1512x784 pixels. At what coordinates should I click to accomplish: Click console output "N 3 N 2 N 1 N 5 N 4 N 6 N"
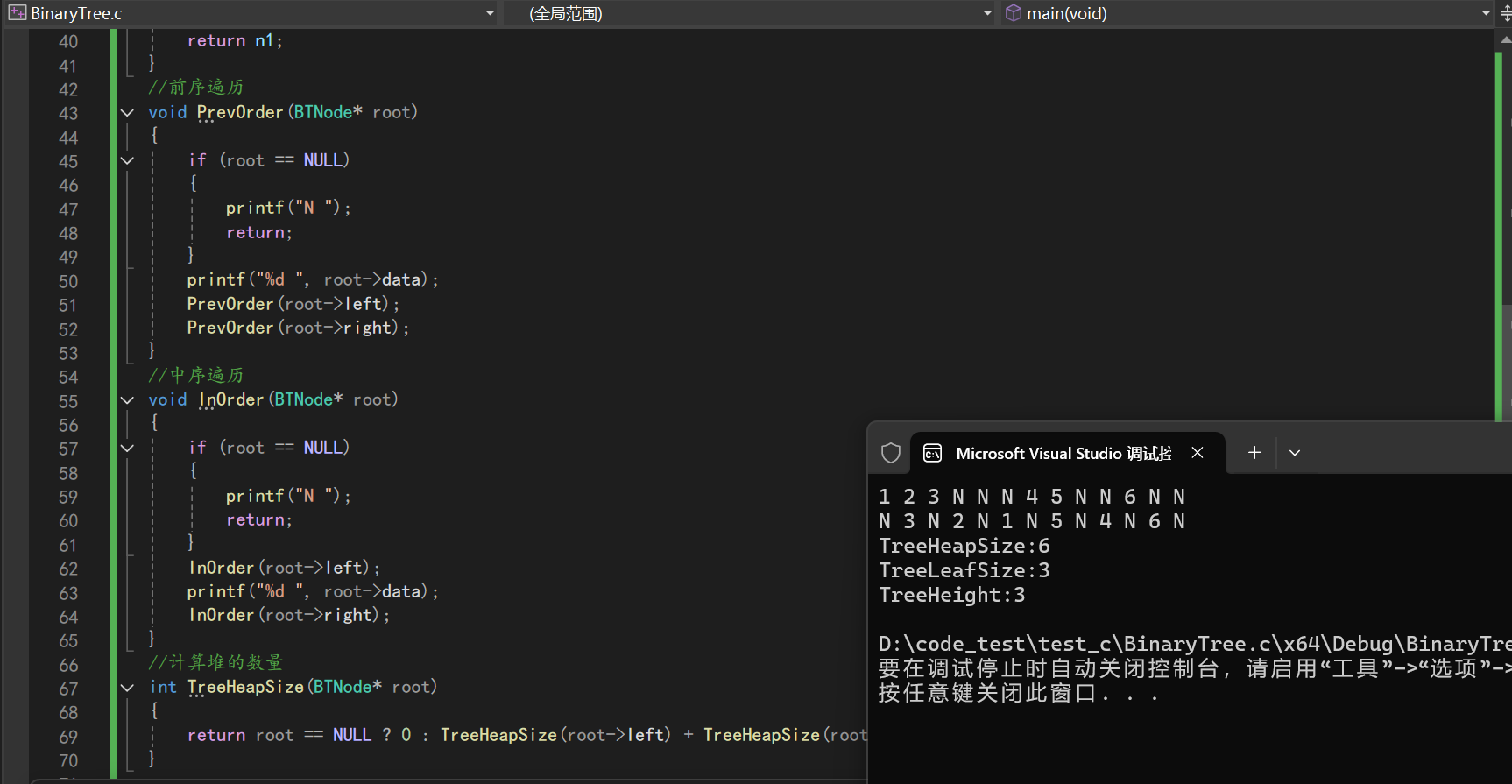[1032, 521]
